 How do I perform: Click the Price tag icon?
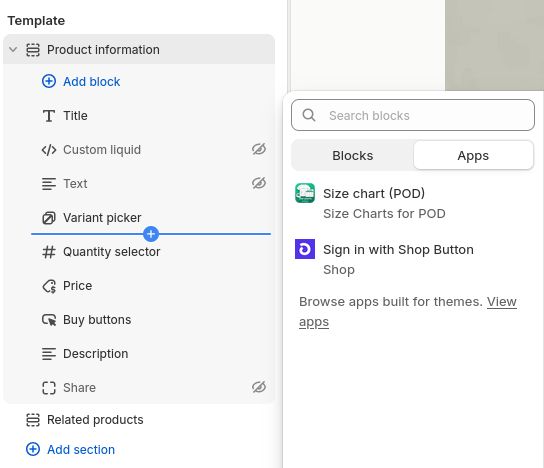49,286
